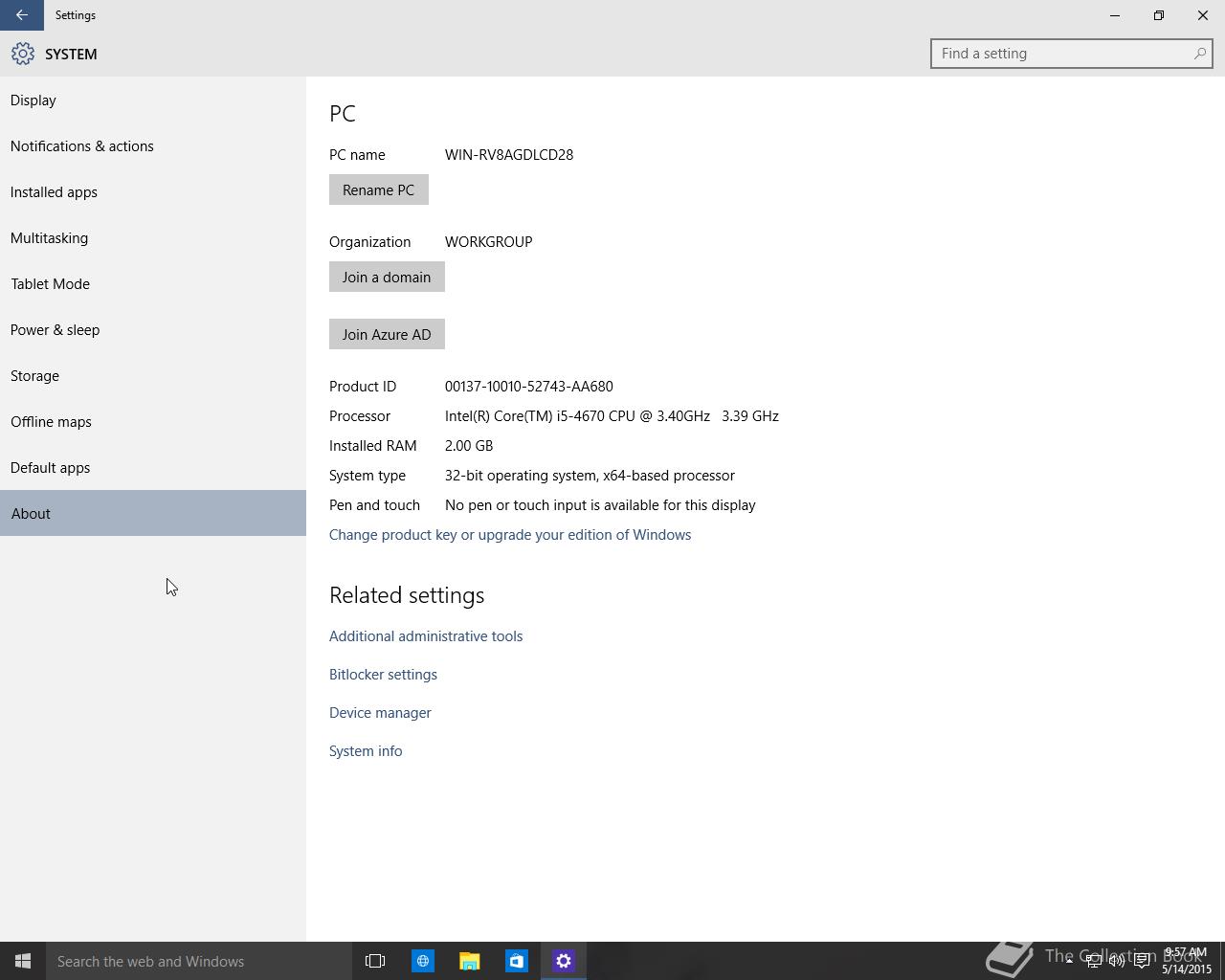Open File Explorer from taskbar
This screenshot has width=1225, height=980.
tap(469, 961)
